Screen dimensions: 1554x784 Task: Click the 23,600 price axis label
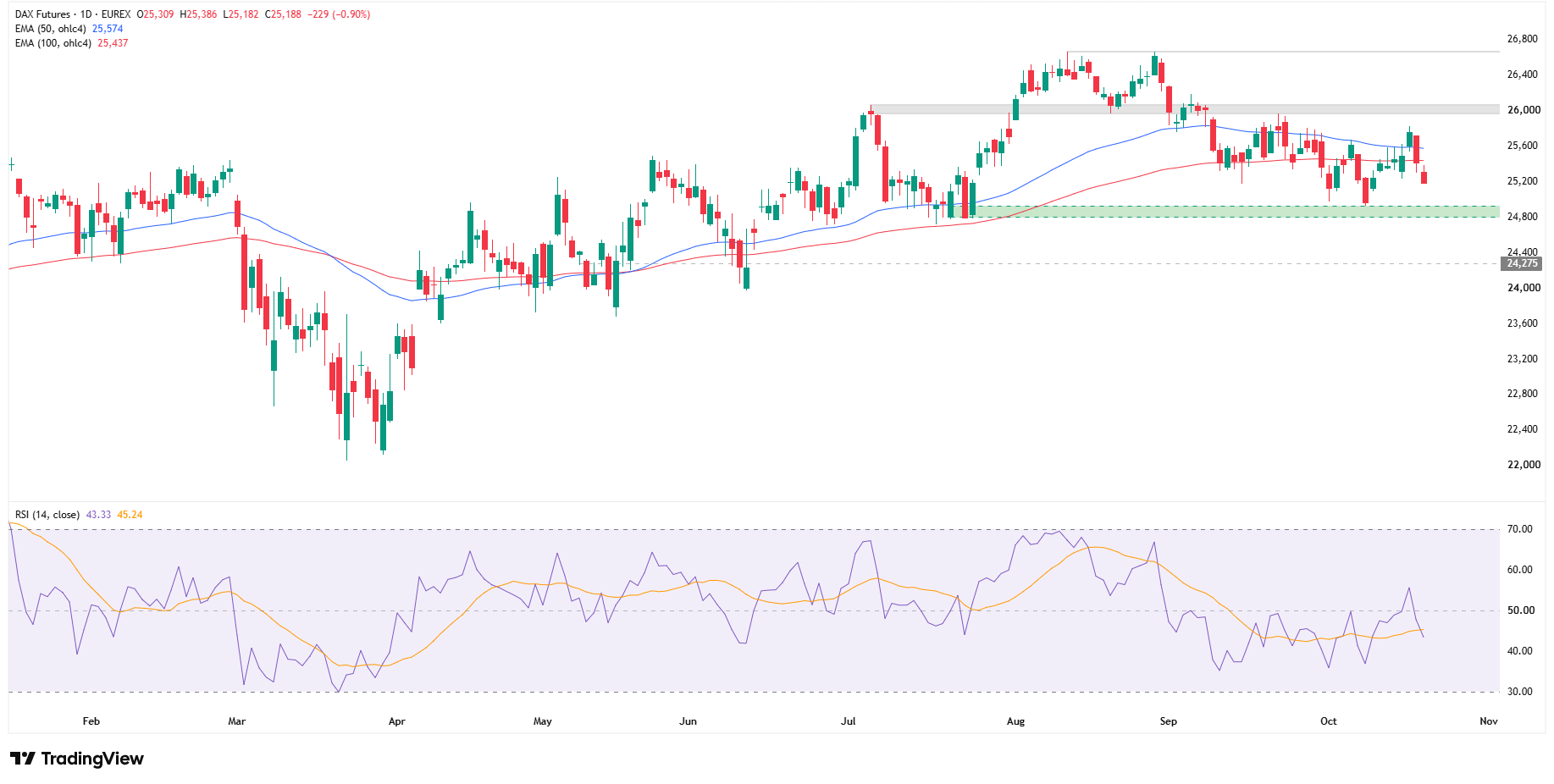tap(1523, 323)
